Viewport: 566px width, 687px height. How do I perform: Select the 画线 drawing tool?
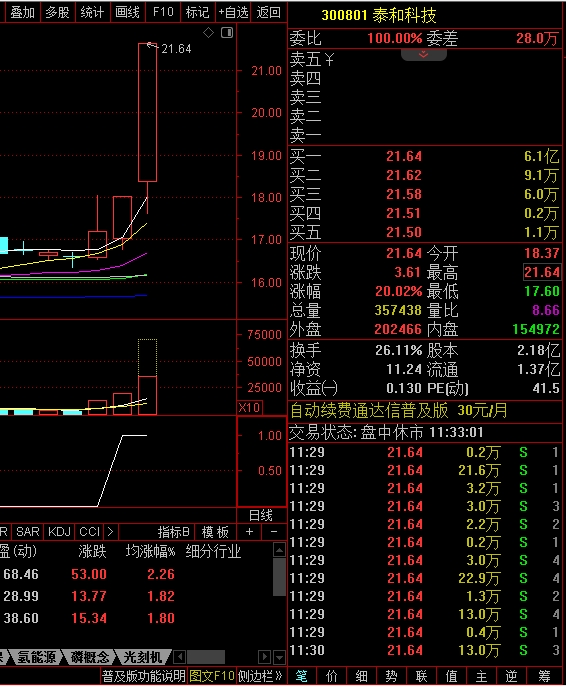(127, 12)
